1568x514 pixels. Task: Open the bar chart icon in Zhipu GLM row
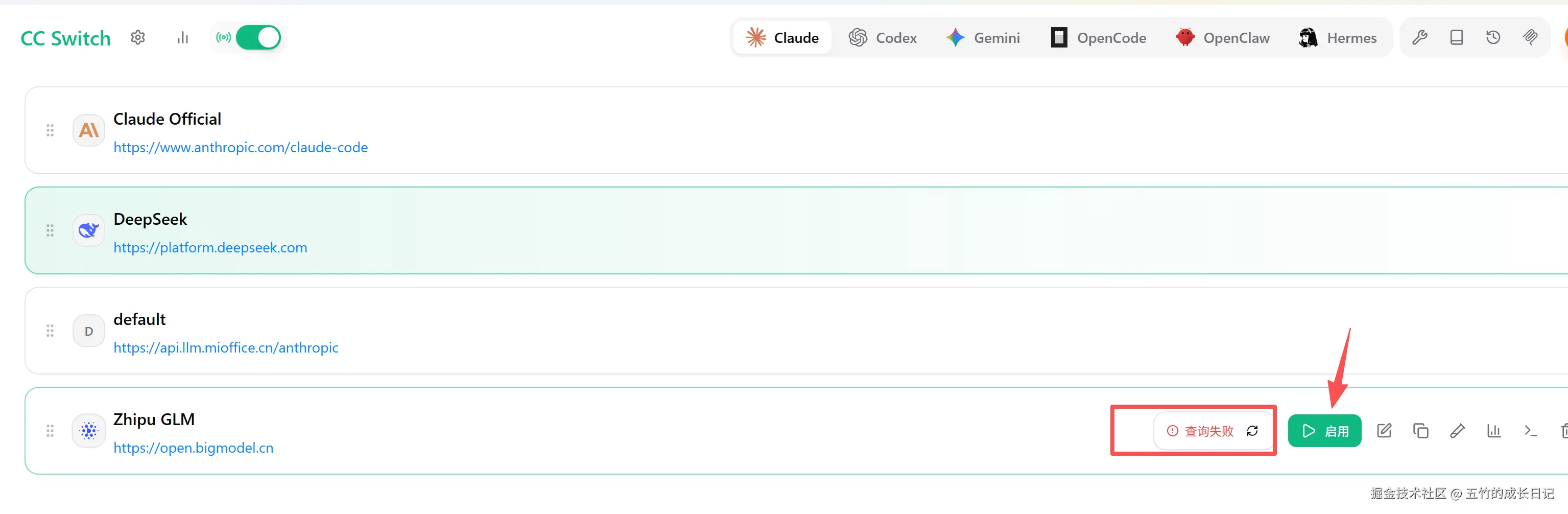click(x=1494, y=431)
